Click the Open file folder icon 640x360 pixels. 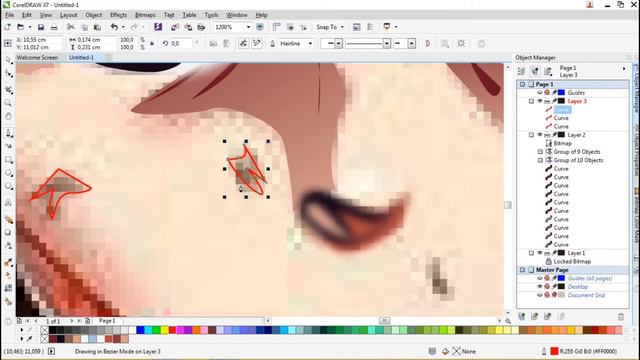(20, 27)
